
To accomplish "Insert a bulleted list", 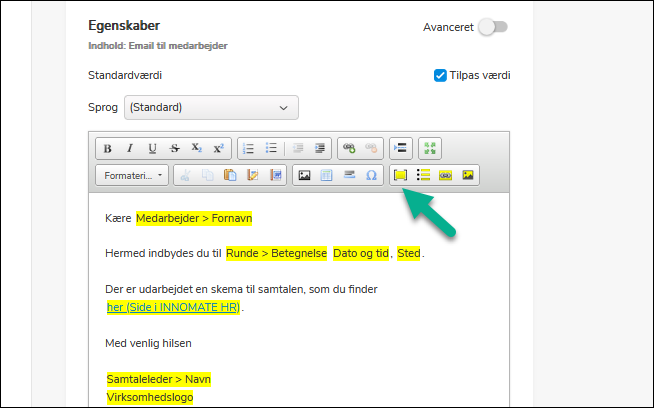I will (271, 148).
